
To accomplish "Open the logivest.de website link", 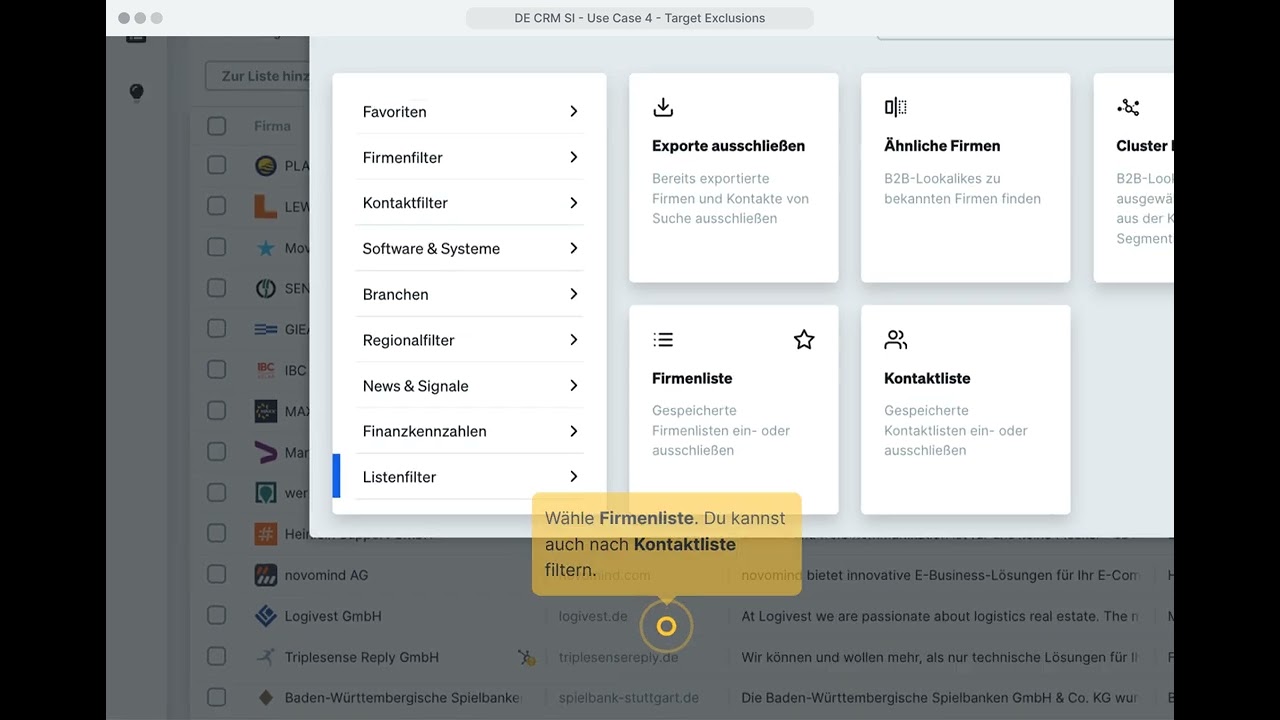I will point(593,616).
